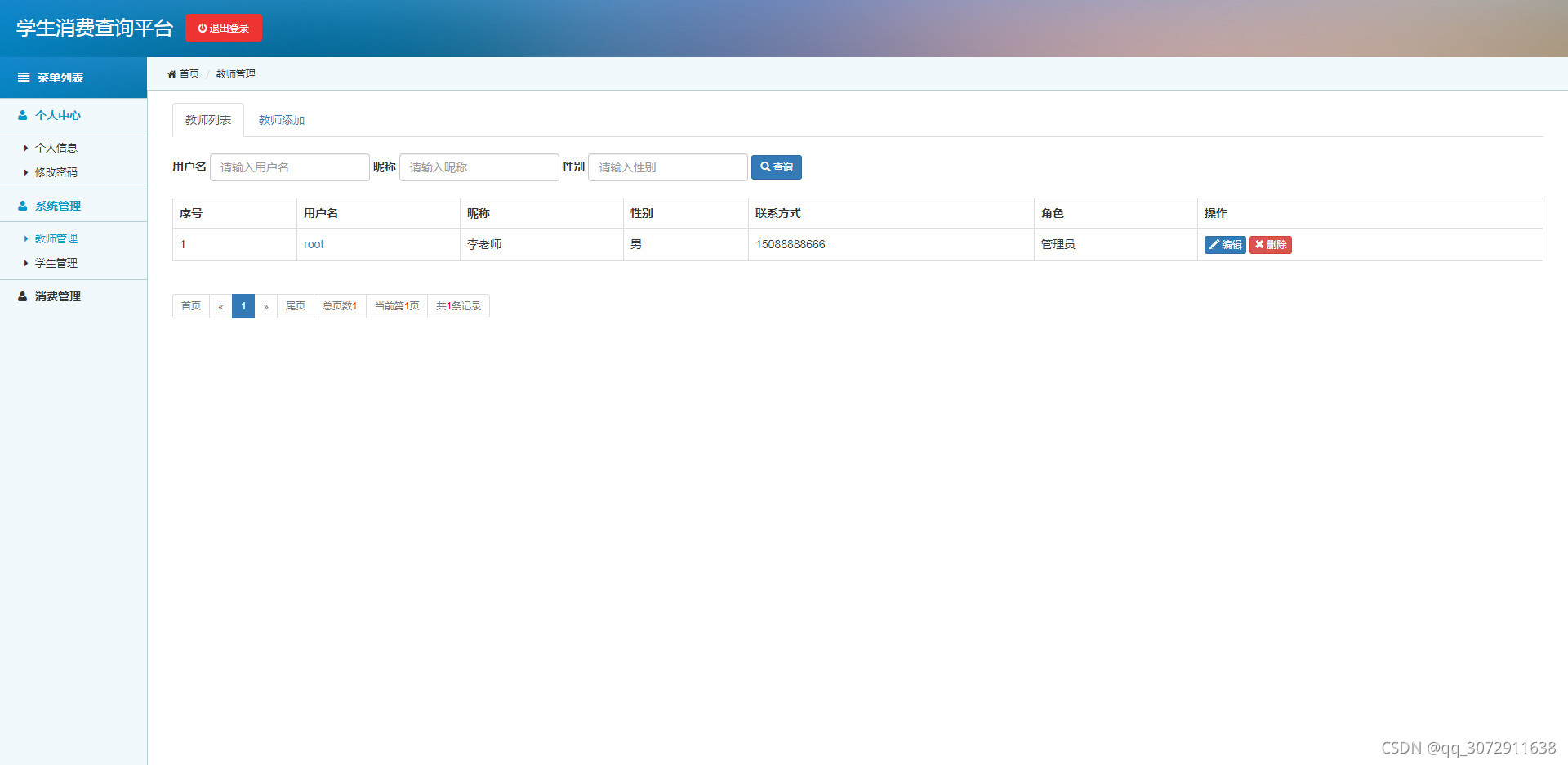Screen dimensions: 1568x765
Task: Click the 首页 breadcrumb link
Action: tap(189, 74)
